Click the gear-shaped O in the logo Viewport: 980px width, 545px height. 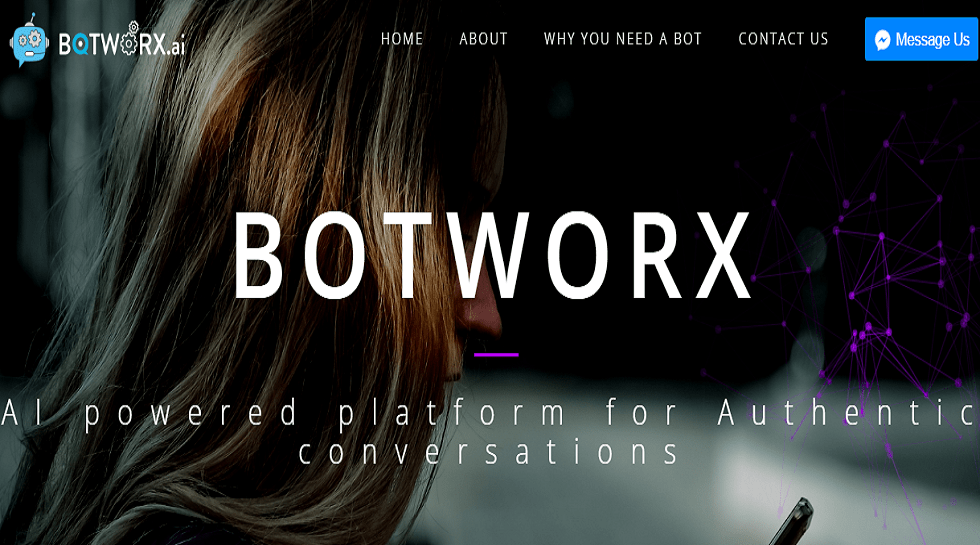(128, 44)
